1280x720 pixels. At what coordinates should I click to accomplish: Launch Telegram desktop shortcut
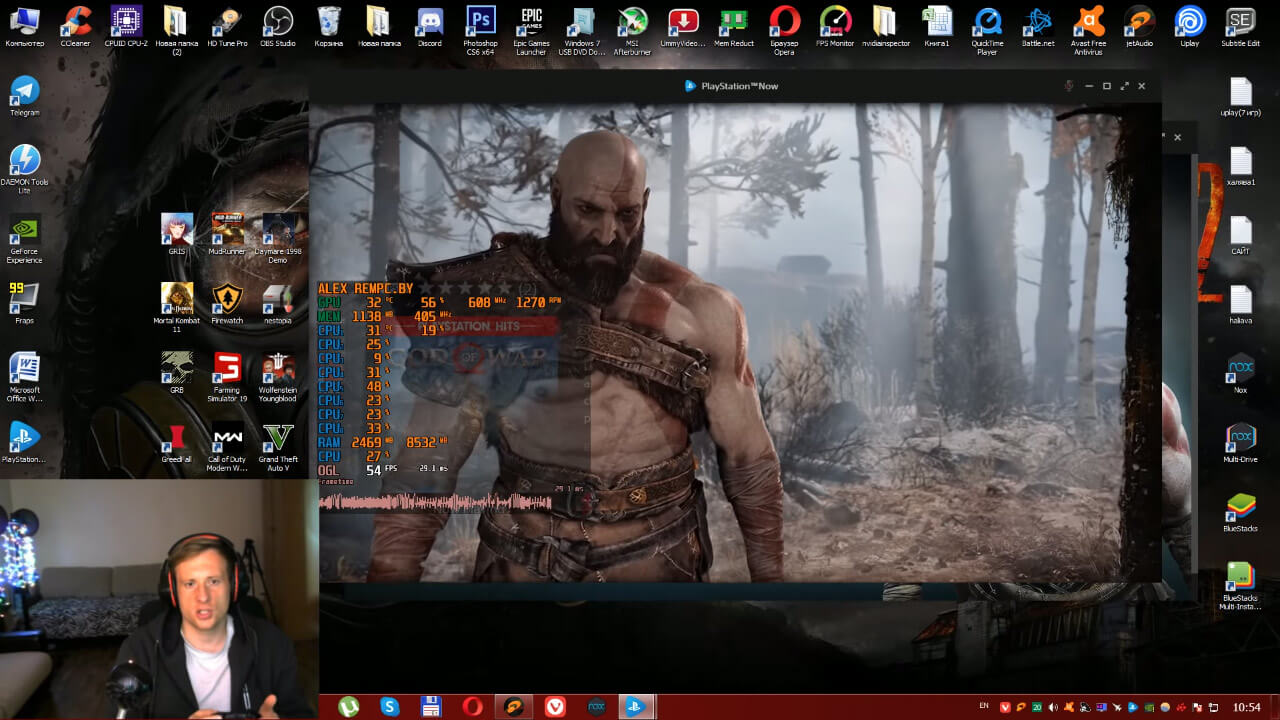click(24, 96)
